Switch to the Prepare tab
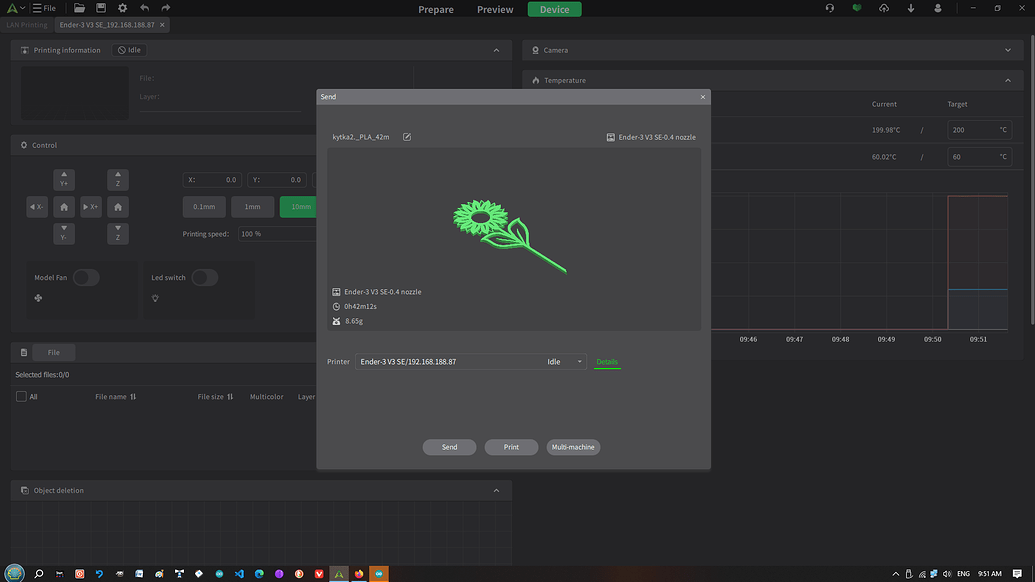The width and height of the screenshot is (1035, 582). (436, 9)
